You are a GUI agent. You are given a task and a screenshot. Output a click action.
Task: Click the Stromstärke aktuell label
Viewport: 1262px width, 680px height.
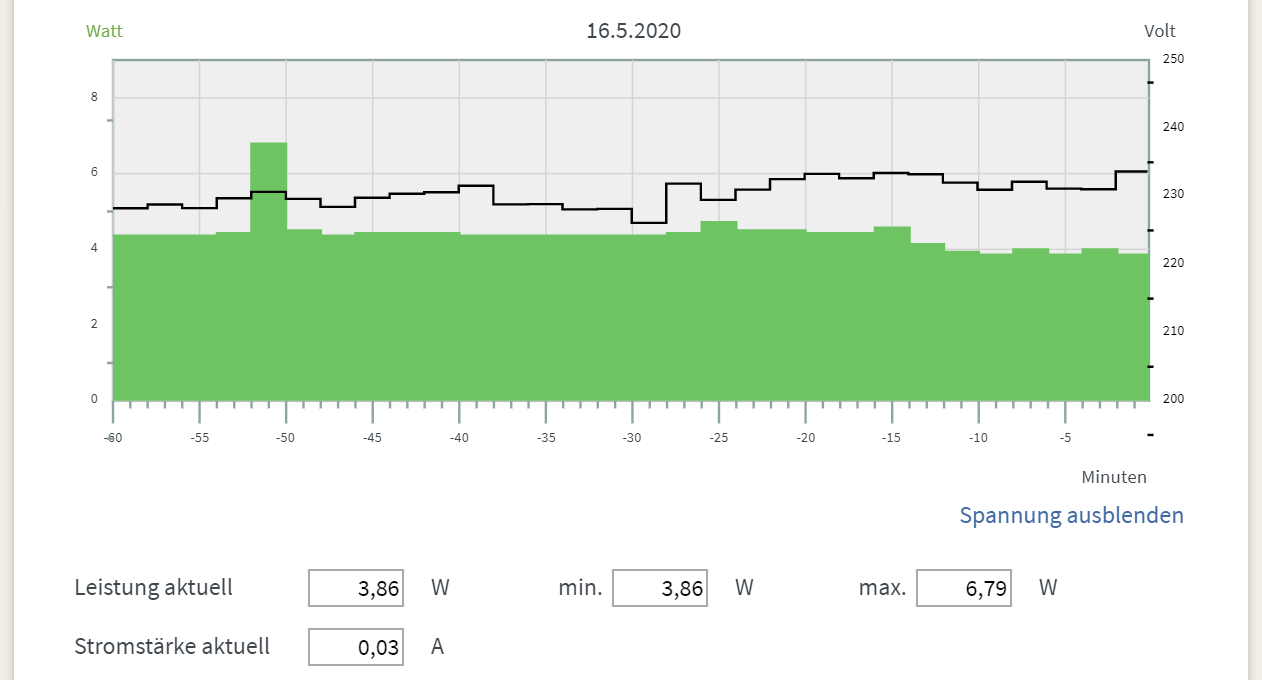pyautogui.click(x=172, y=646)
